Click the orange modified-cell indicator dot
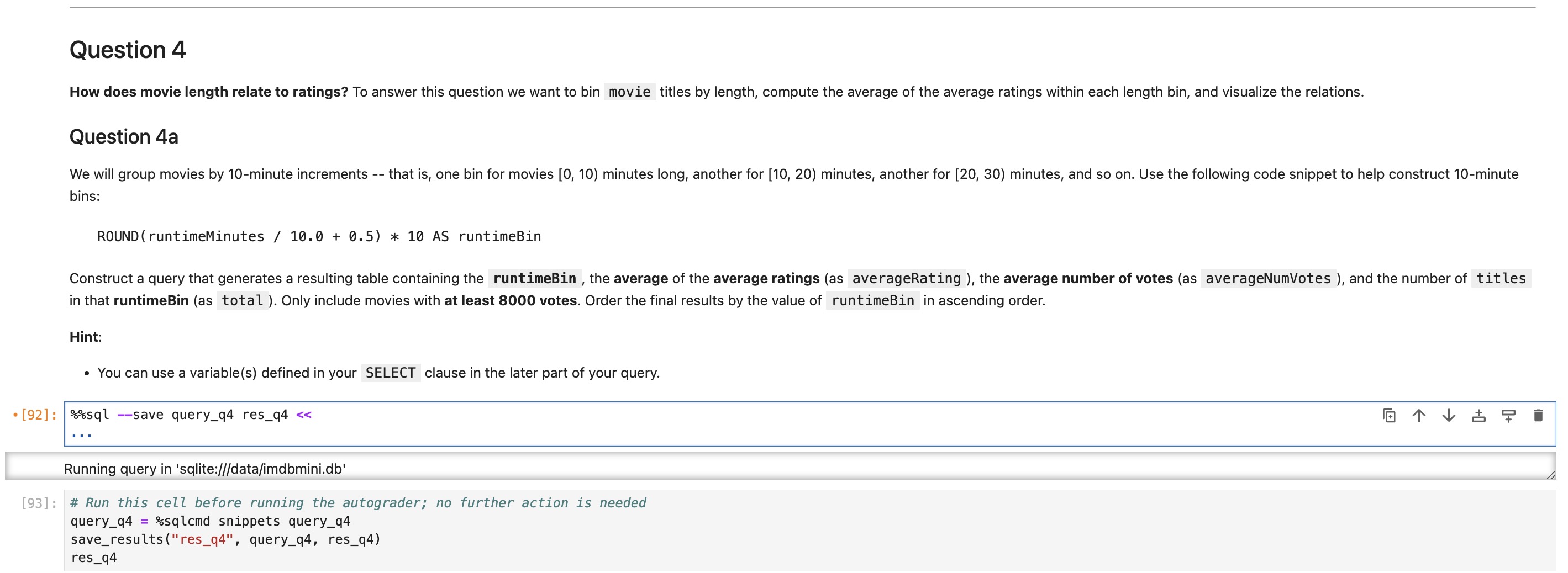The height and width of the screenshot is (573, 1568). tap(14, 414)
